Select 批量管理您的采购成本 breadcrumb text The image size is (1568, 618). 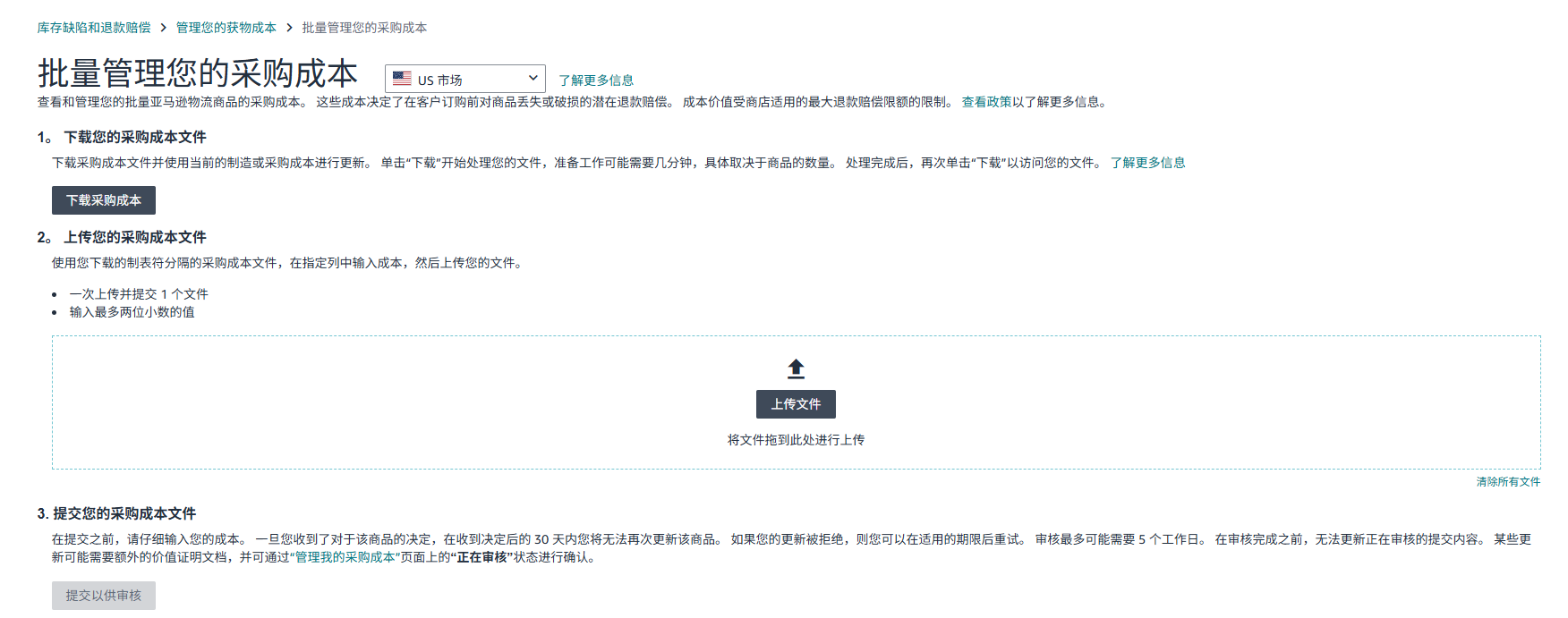coord(364,28)
